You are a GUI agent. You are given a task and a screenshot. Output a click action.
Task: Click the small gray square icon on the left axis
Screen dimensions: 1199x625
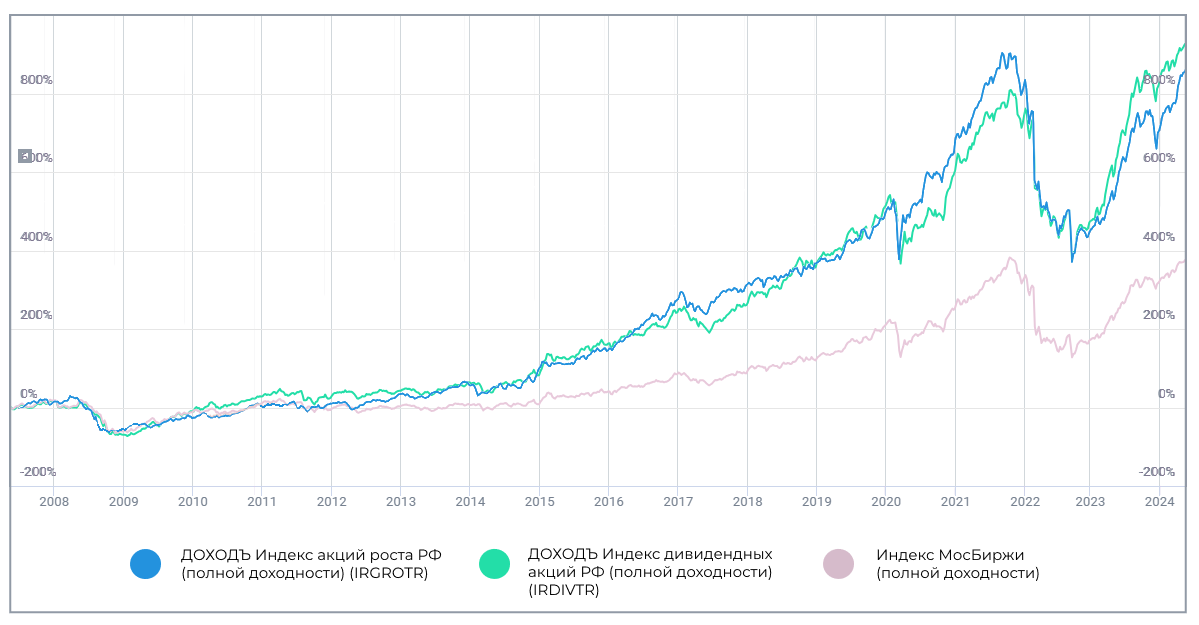click(x=25, y=156)
